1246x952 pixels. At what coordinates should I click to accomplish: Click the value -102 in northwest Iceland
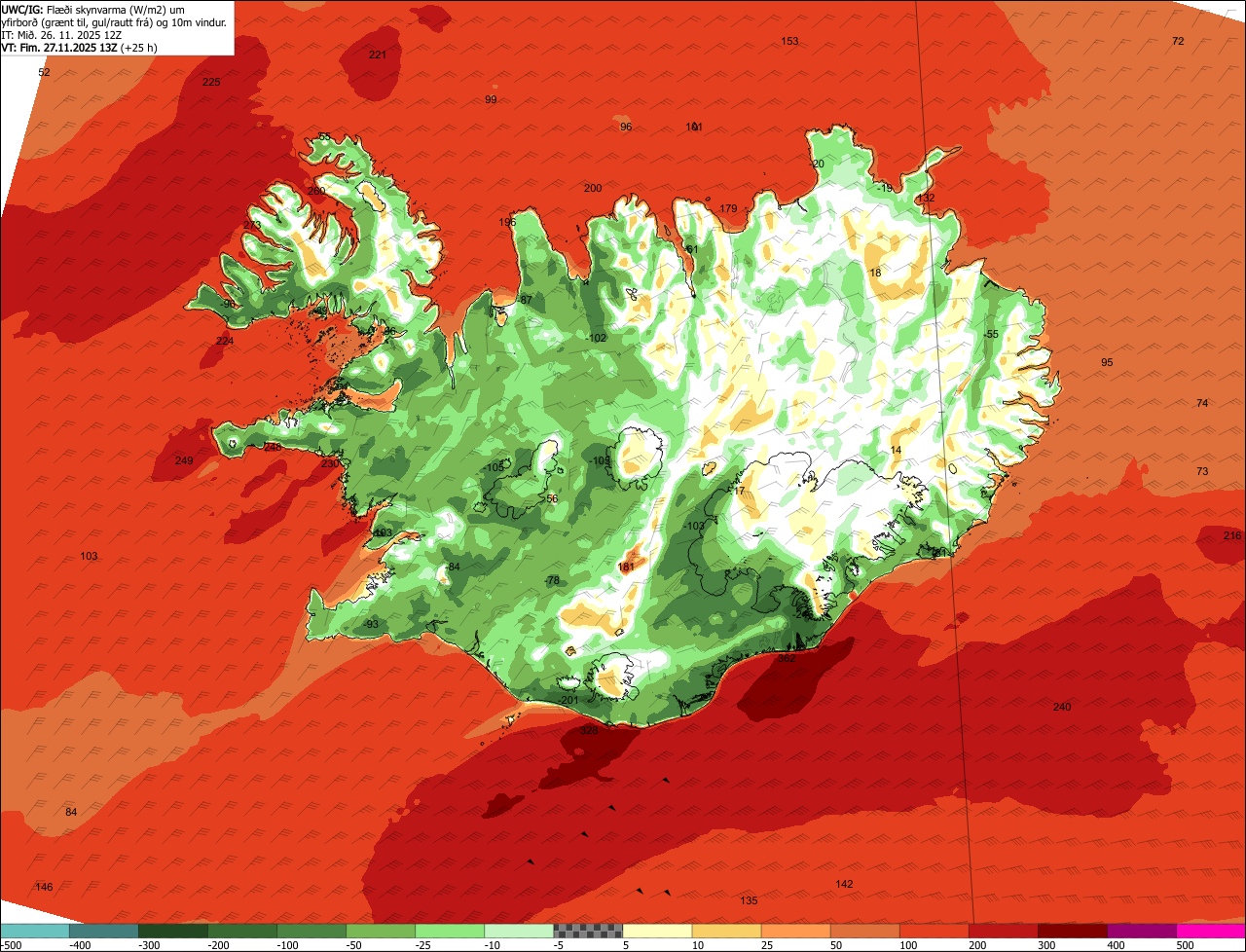coord(597,338)
